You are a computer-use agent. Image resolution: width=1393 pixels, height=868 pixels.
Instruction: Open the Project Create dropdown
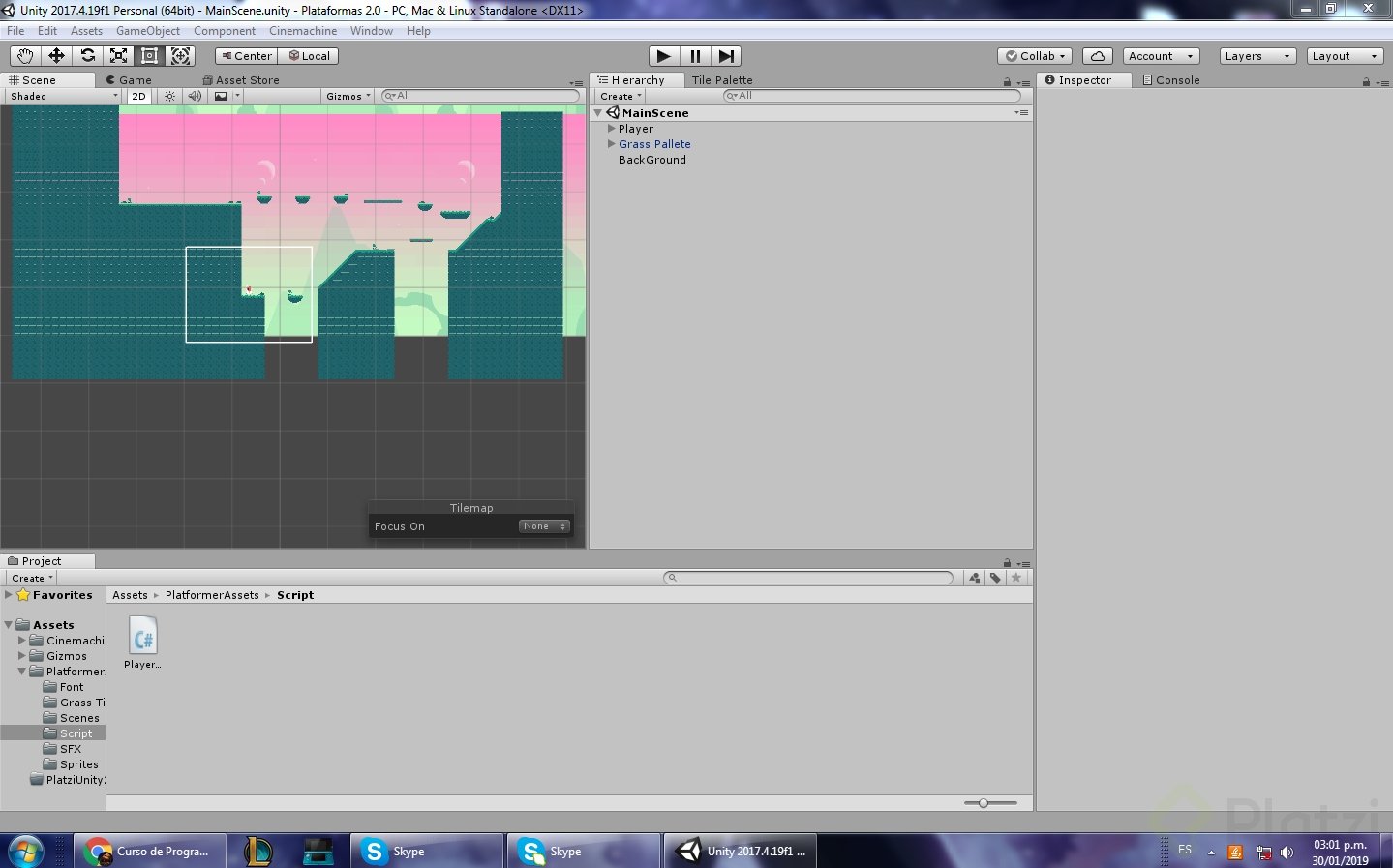(x=32, y=578)
